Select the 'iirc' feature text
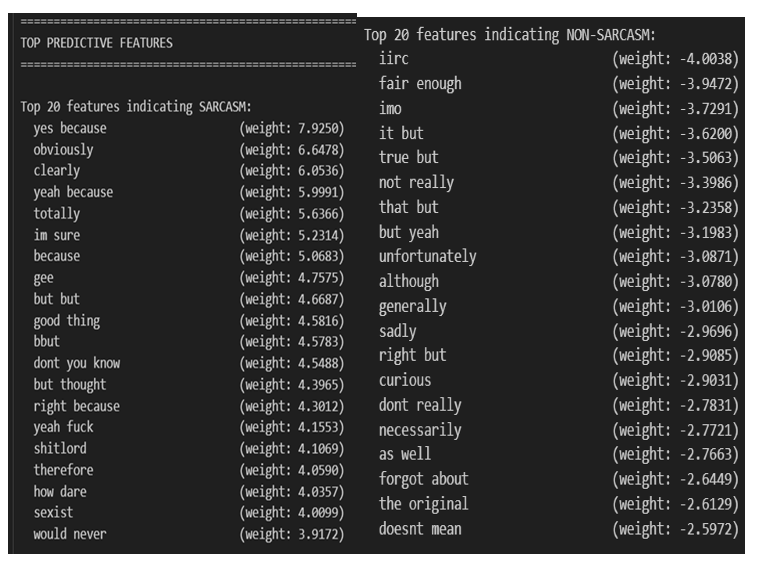Screen dimensions: 757x567 click(x=394, y=59)
